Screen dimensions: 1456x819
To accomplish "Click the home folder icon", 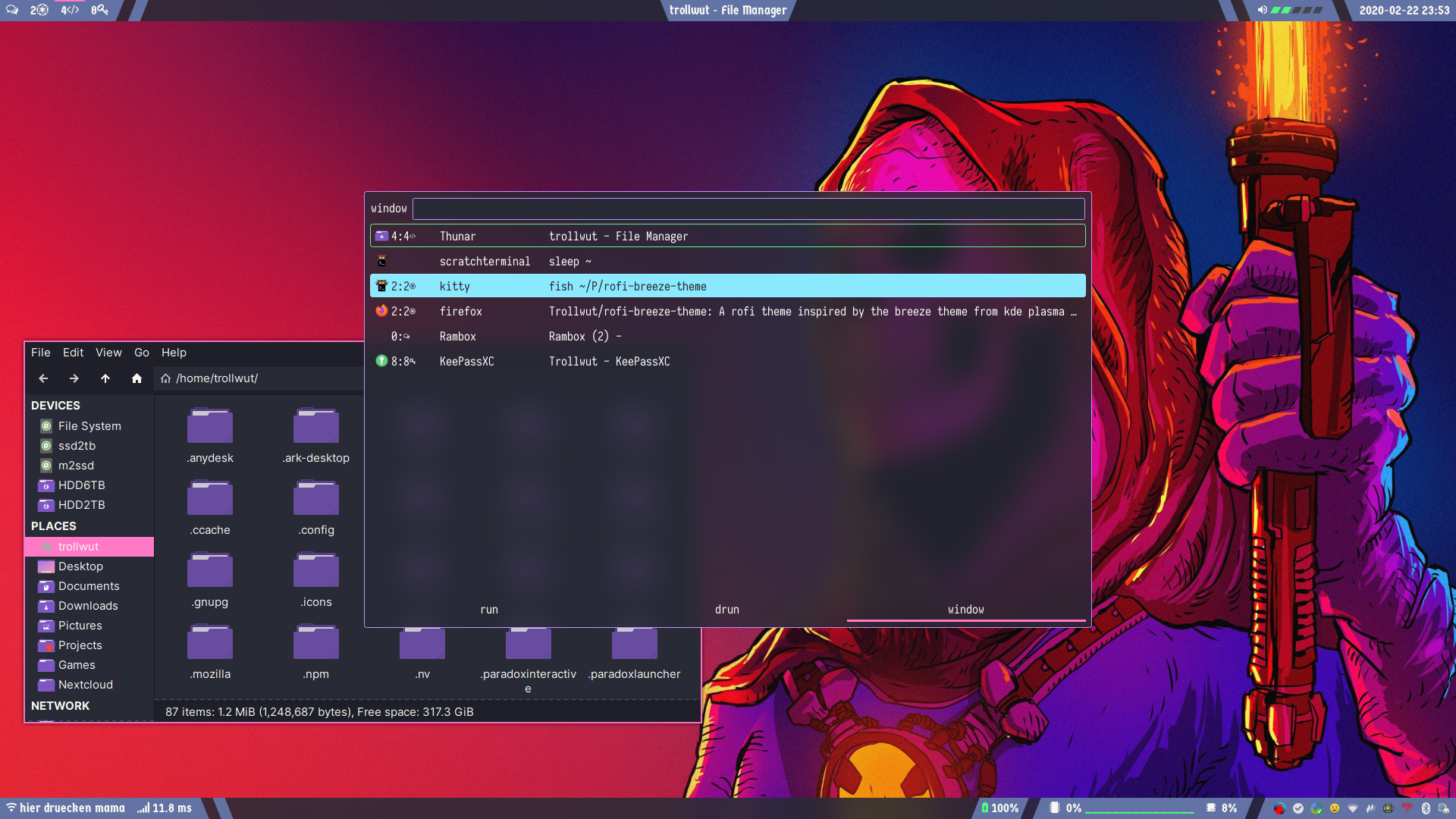I will click(x=136, y=378).
